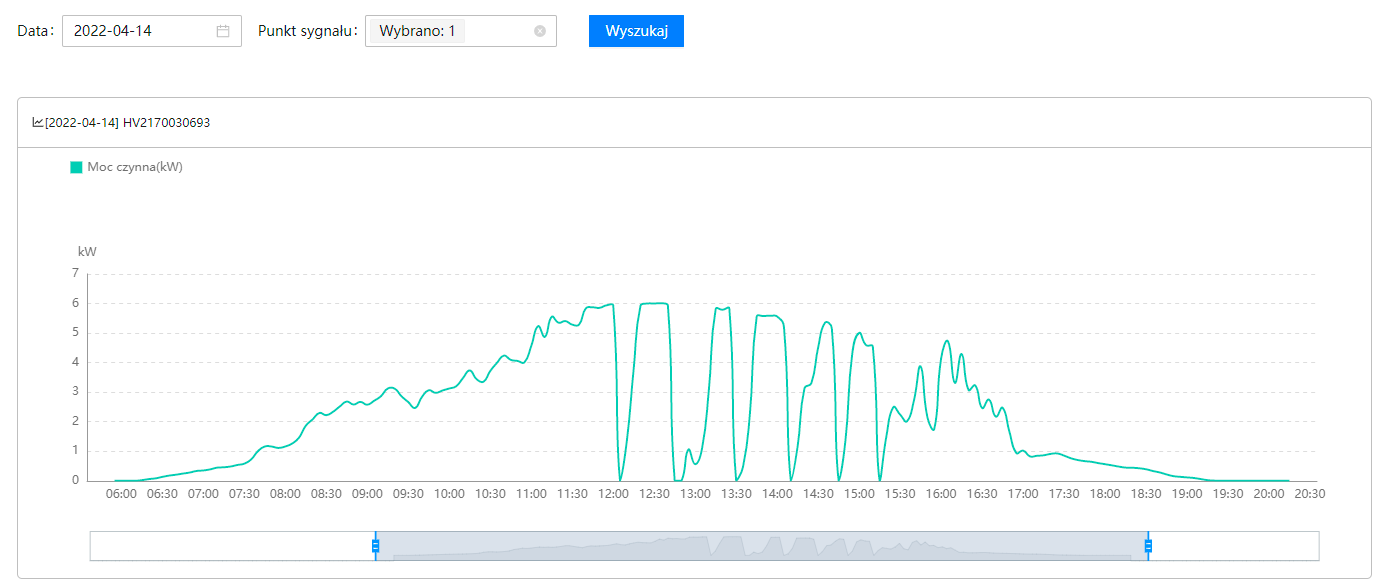
Task: Click the unselected right area of zoom bar
Action: (x=1234, y=546)
